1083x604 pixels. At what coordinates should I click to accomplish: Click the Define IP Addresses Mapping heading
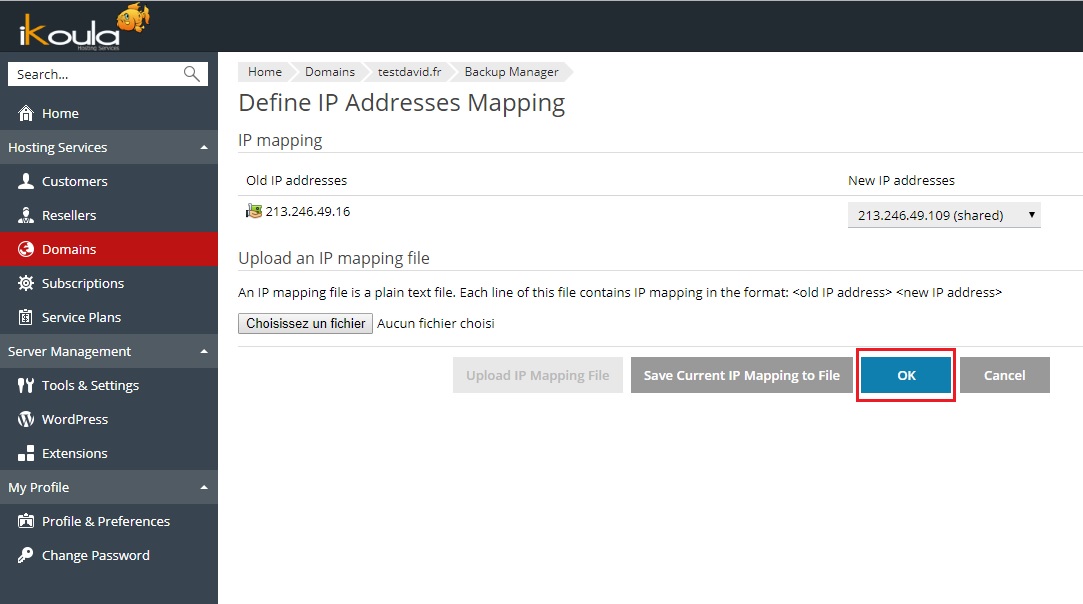click(401, 103)
